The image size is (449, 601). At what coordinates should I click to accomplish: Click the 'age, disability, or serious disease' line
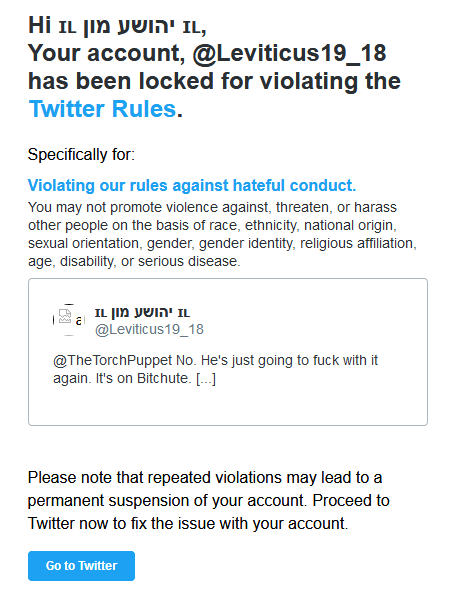[x=134, y=261]
